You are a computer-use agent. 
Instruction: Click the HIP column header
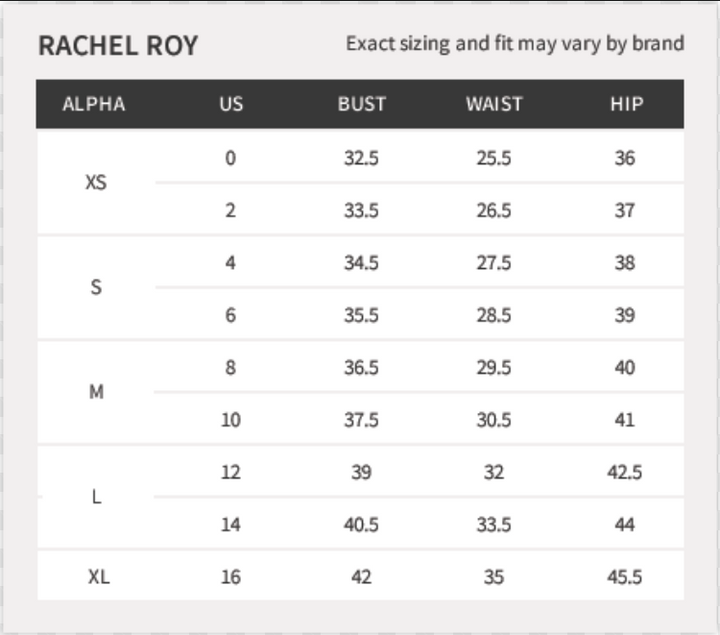(626, 104)
